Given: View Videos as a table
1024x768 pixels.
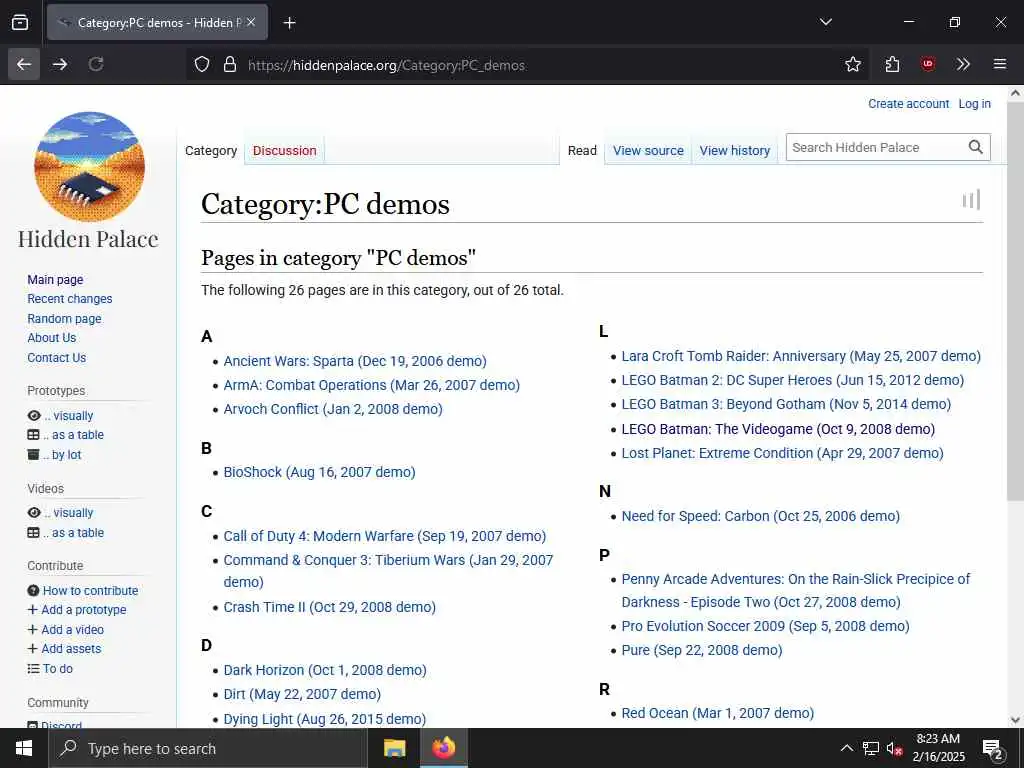Looking at the screenshot, I should pos(66,533).
